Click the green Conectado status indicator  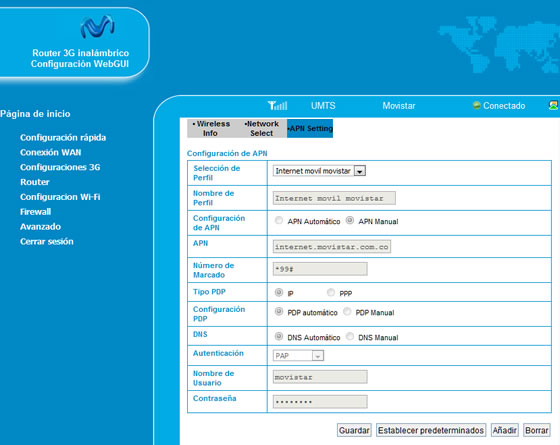pos(476,105)
